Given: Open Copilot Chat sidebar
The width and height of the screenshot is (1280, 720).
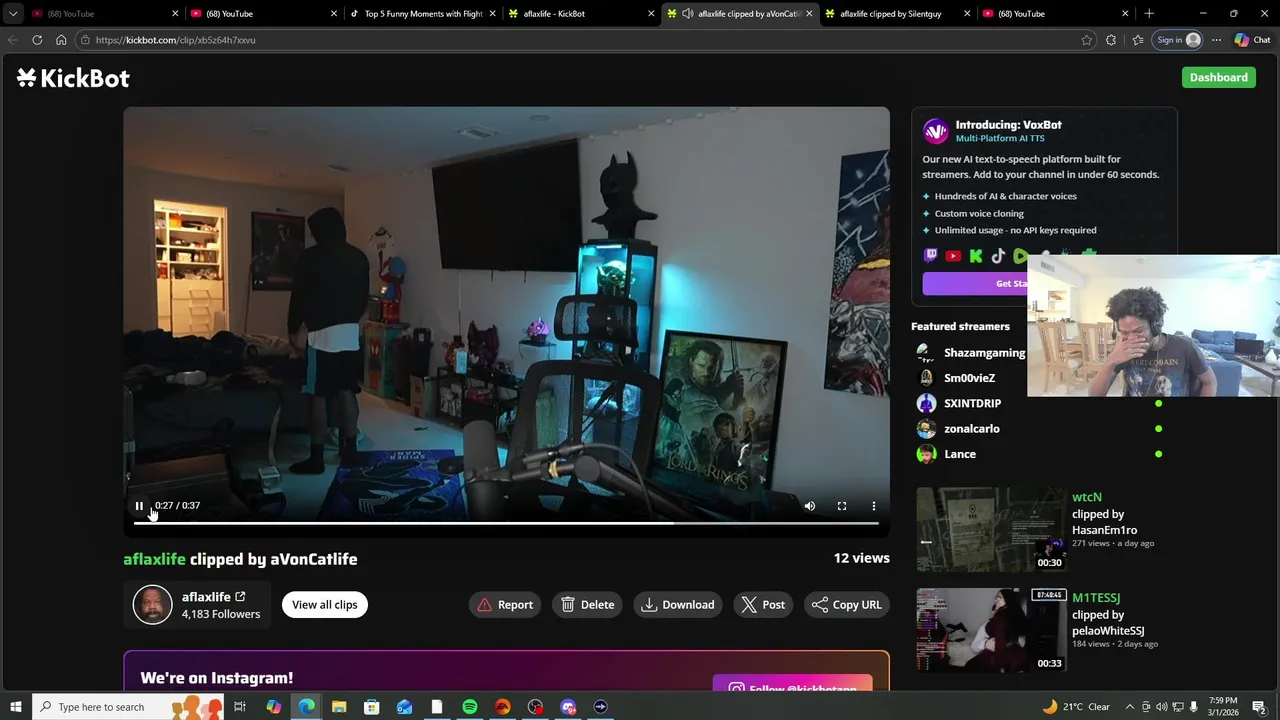Looking at the screenshot, I should tap(1253, 40).
